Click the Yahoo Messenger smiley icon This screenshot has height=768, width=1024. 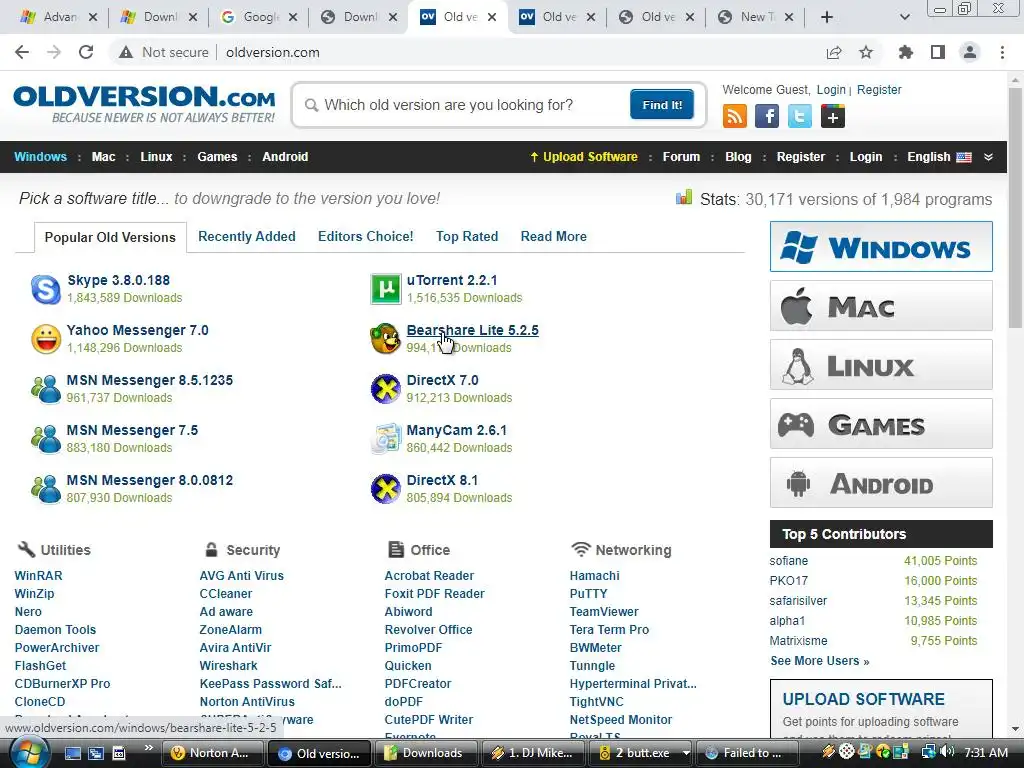pos(46,339)
